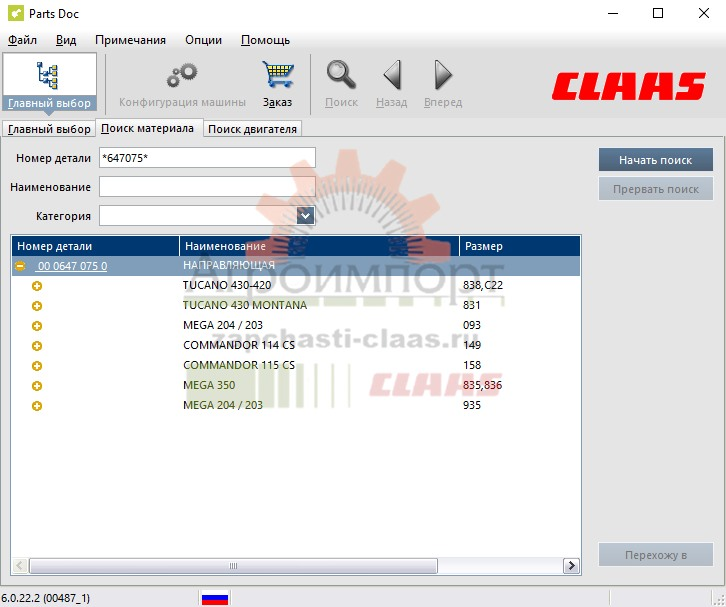This screenshot has width=726, height=607.
Task: Sort by Наименование column header
Action: [x=319, y=246]
